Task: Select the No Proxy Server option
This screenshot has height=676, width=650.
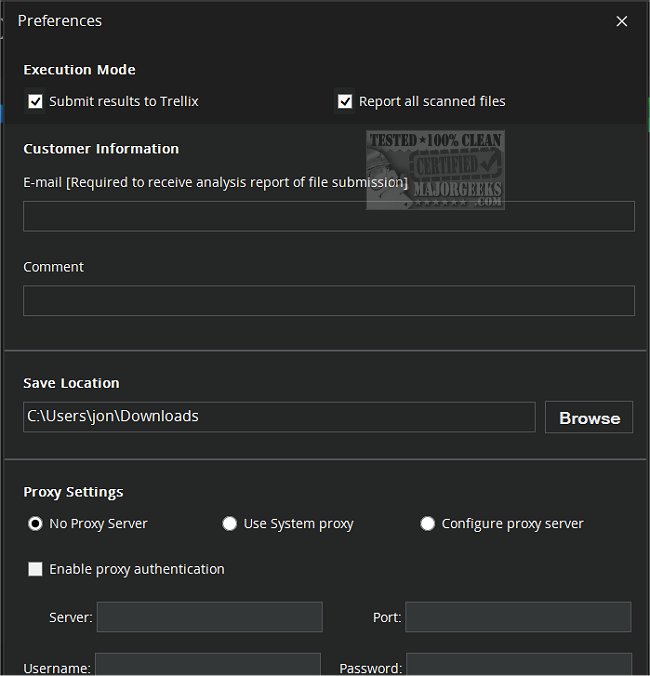Action: point(36,523)
